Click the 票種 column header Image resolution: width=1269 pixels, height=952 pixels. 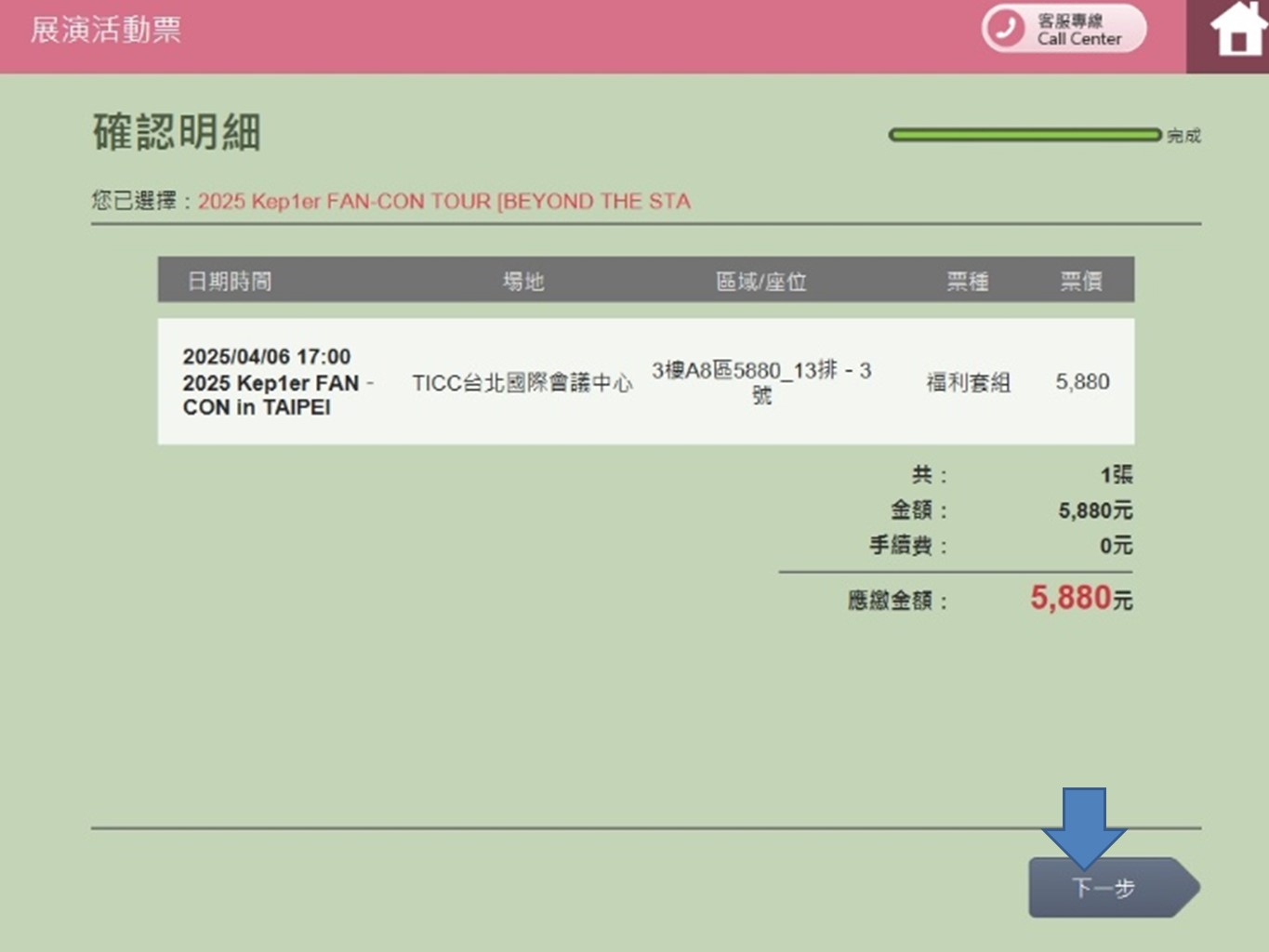tap(968, 282)
